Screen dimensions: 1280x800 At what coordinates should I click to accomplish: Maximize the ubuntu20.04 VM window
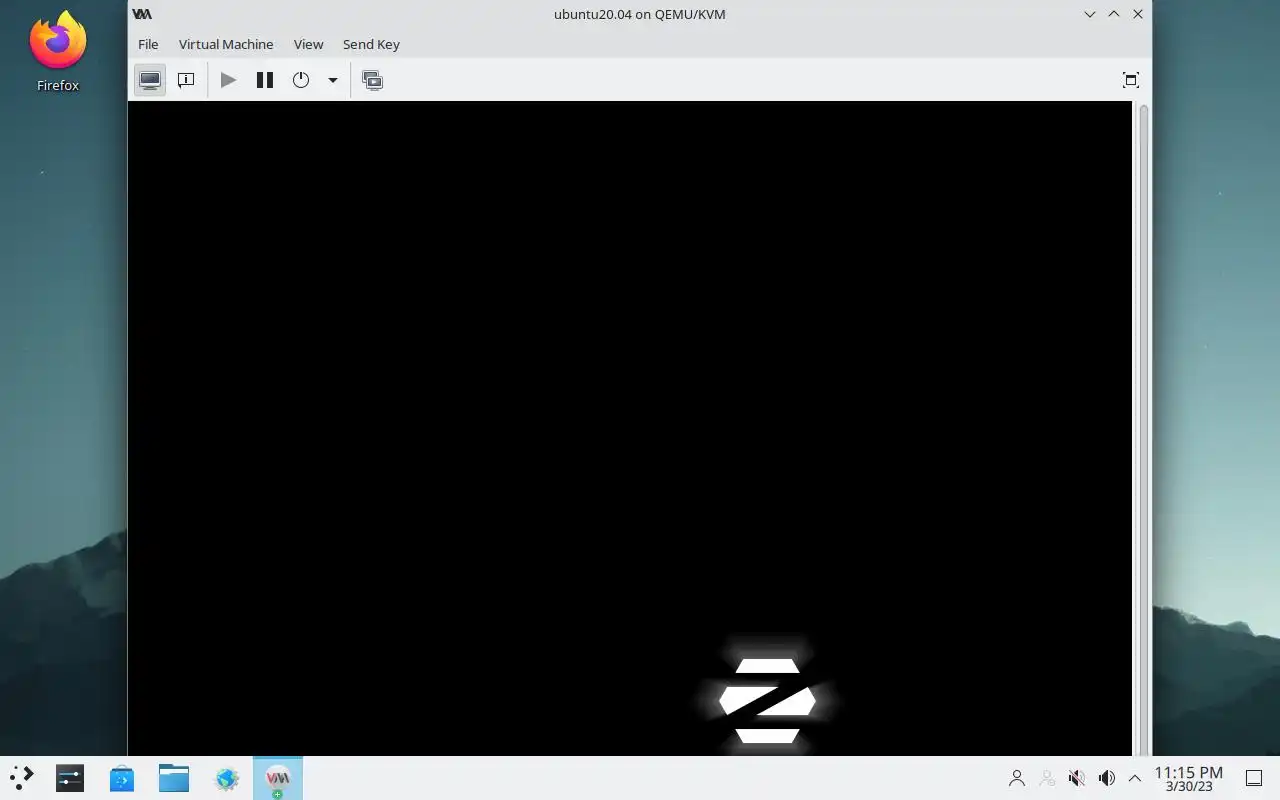[x=1114, y=14]
